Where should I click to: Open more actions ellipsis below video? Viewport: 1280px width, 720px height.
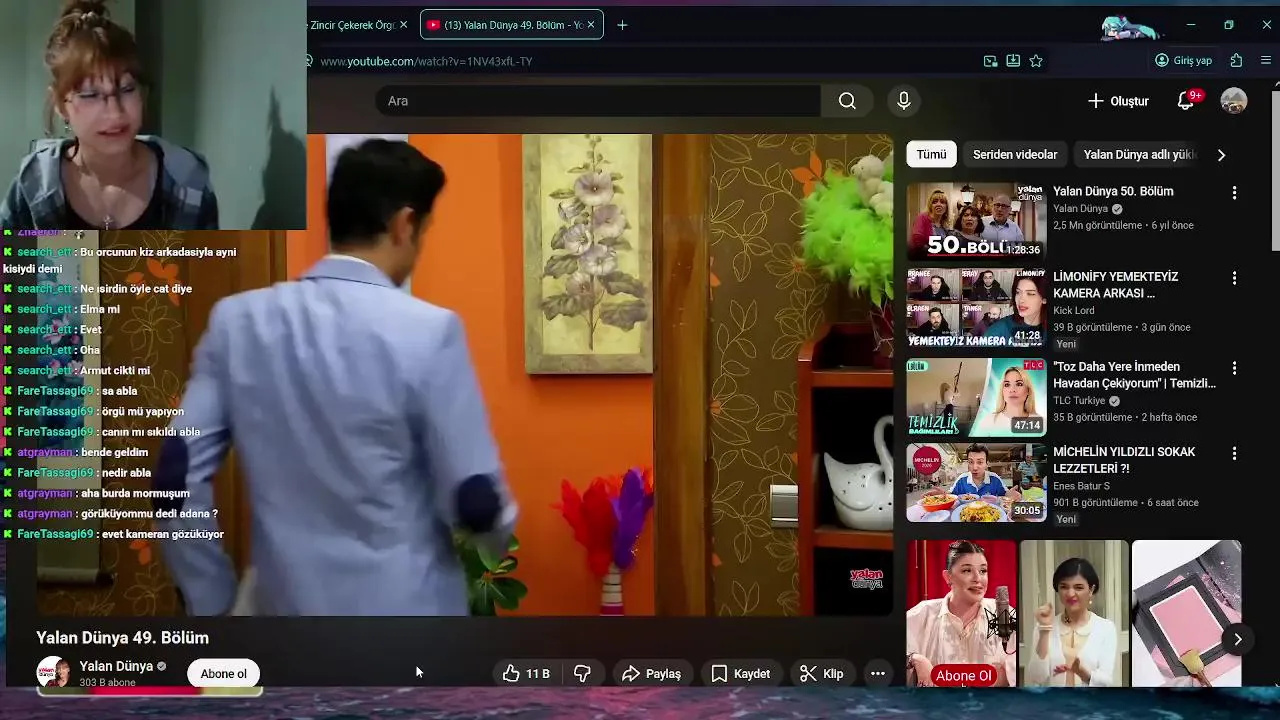tap(878, 674)
